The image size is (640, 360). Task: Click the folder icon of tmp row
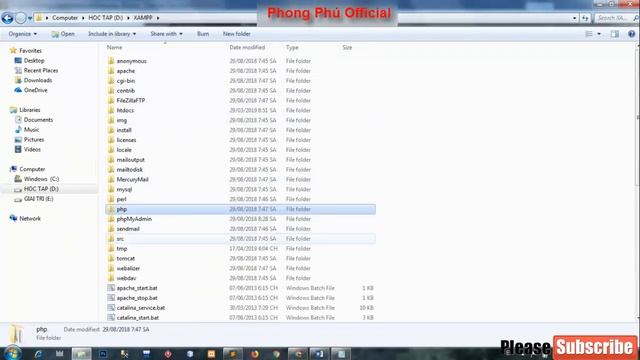[111, 248]
